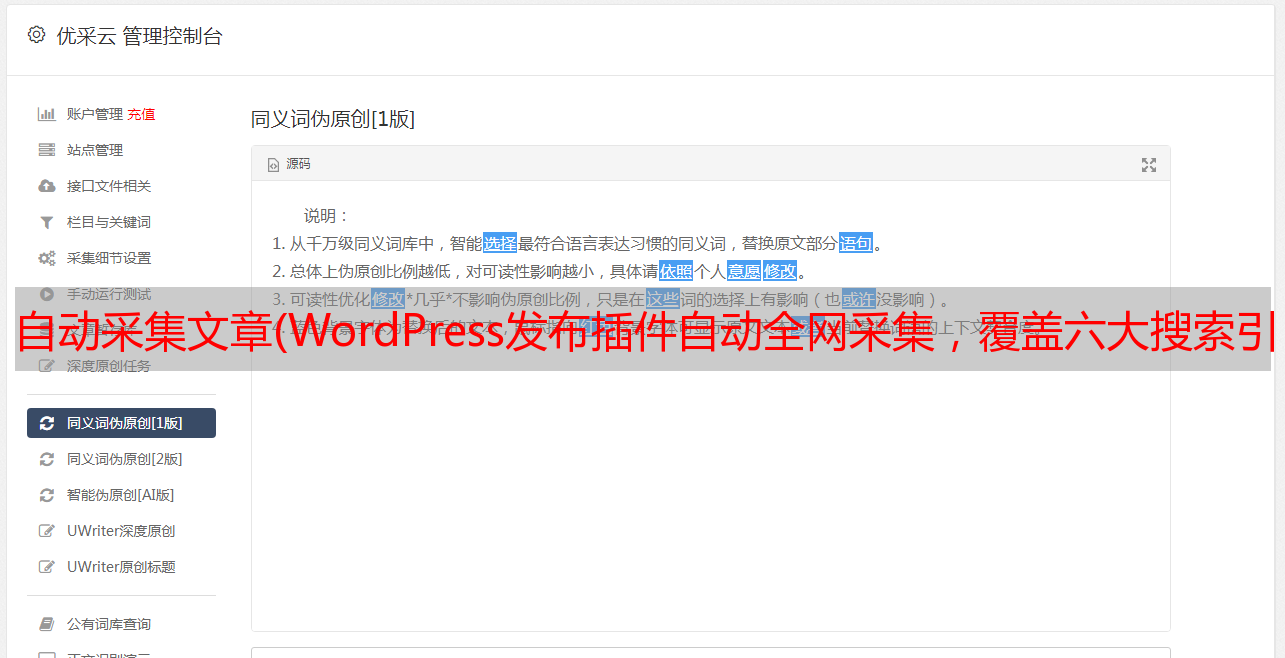The height and width of the screenshot is (658, 1285).
Task: Open 账户管理 in the sidebar
Action: coord(95,114)
